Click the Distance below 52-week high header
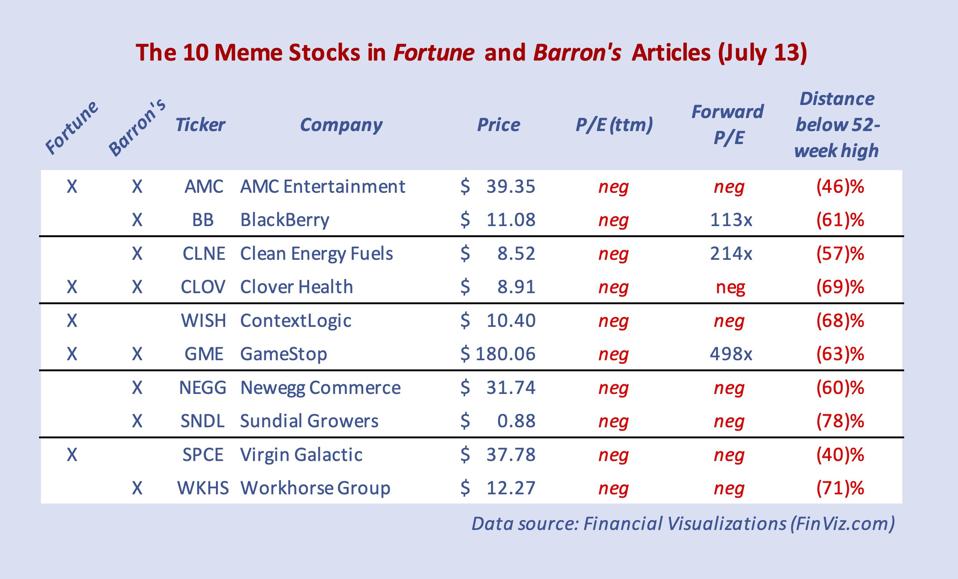 tap(838, 125)
